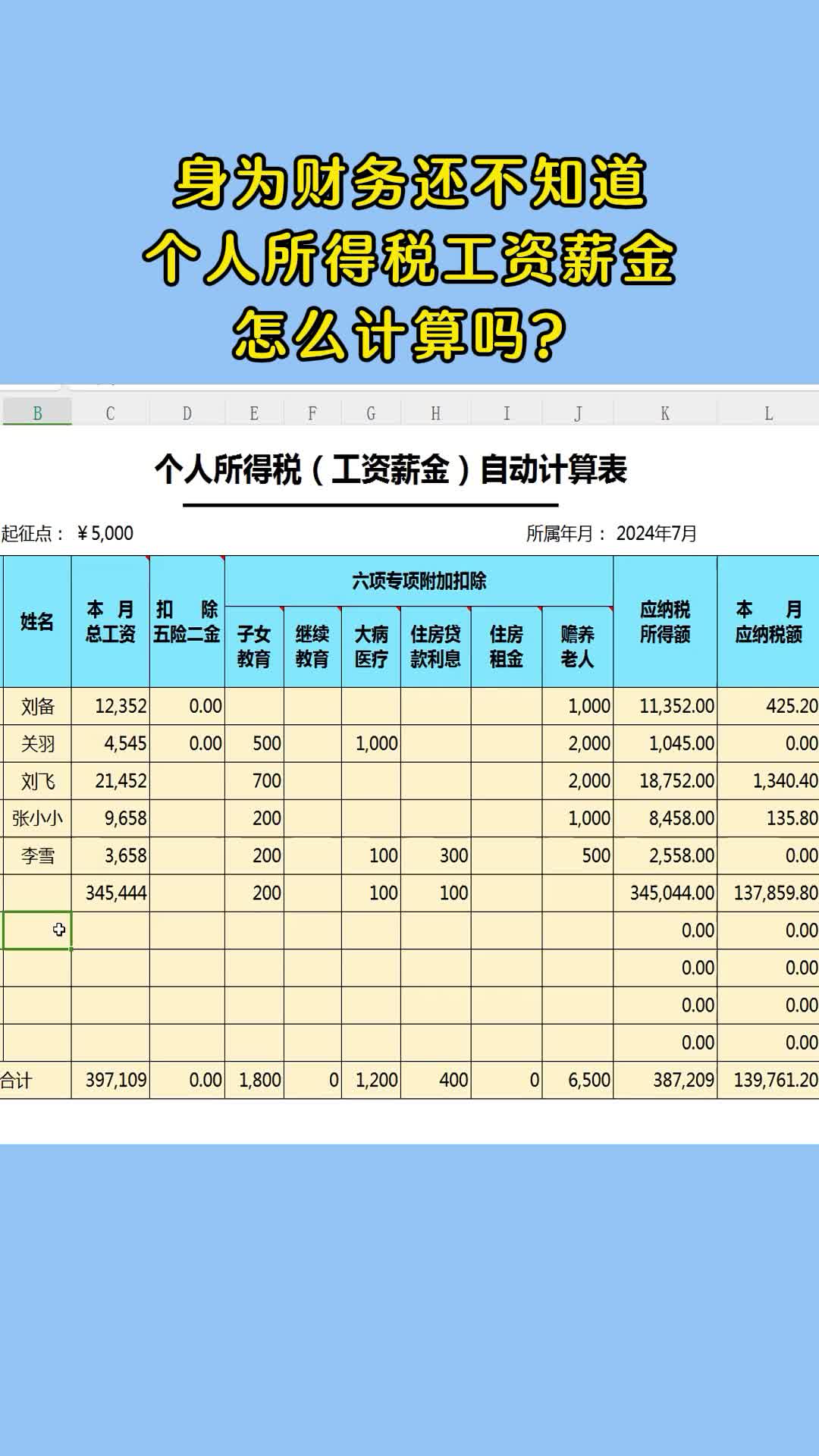The width and height of the screenshot is (819, 1456).
Task: Click the 大病医疗 header cell
Action: tap(371, 647)
